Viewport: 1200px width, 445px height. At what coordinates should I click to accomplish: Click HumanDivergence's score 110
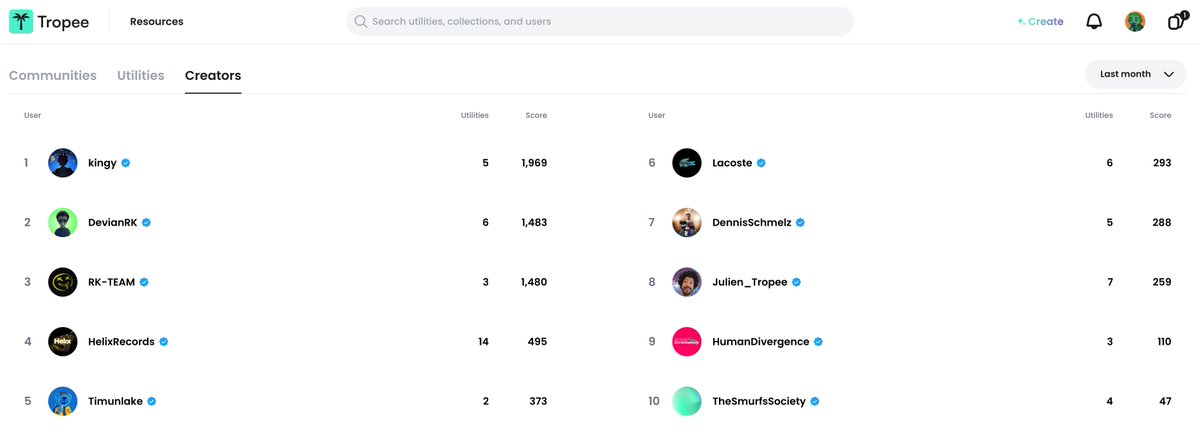[1163, 342]
